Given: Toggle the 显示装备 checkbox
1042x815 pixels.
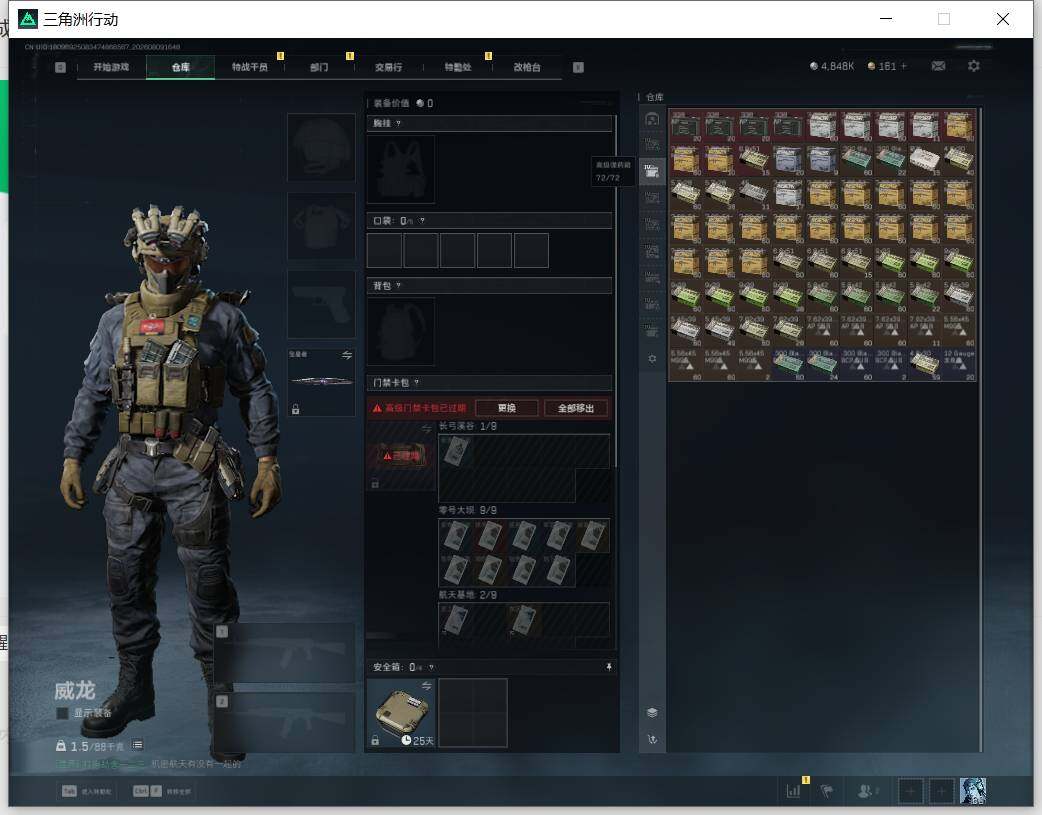Looking at the screenshot, I should (x=62, y=713).
